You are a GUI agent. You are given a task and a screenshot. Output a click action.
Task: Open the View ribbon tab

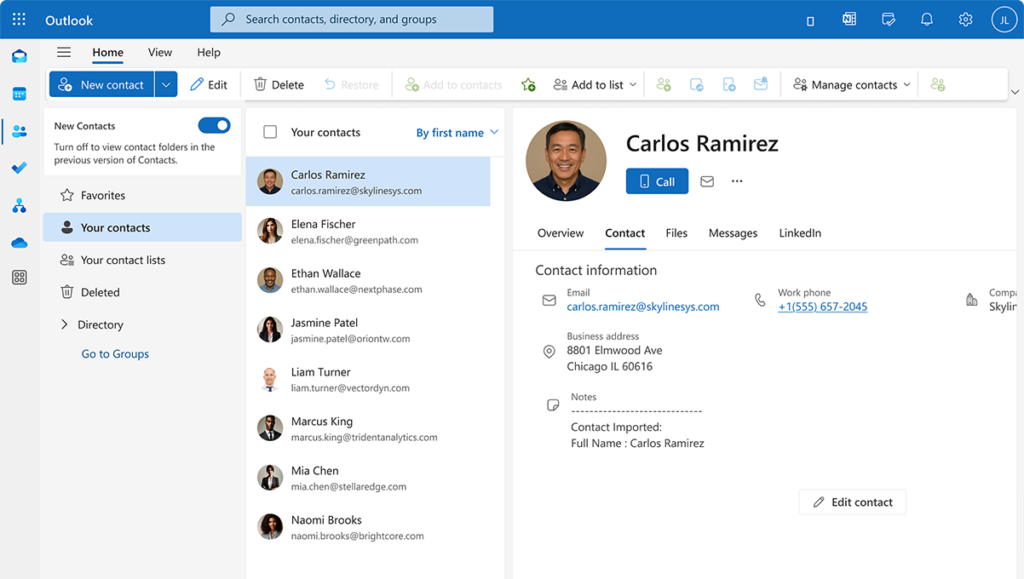(x=160, y=53)
